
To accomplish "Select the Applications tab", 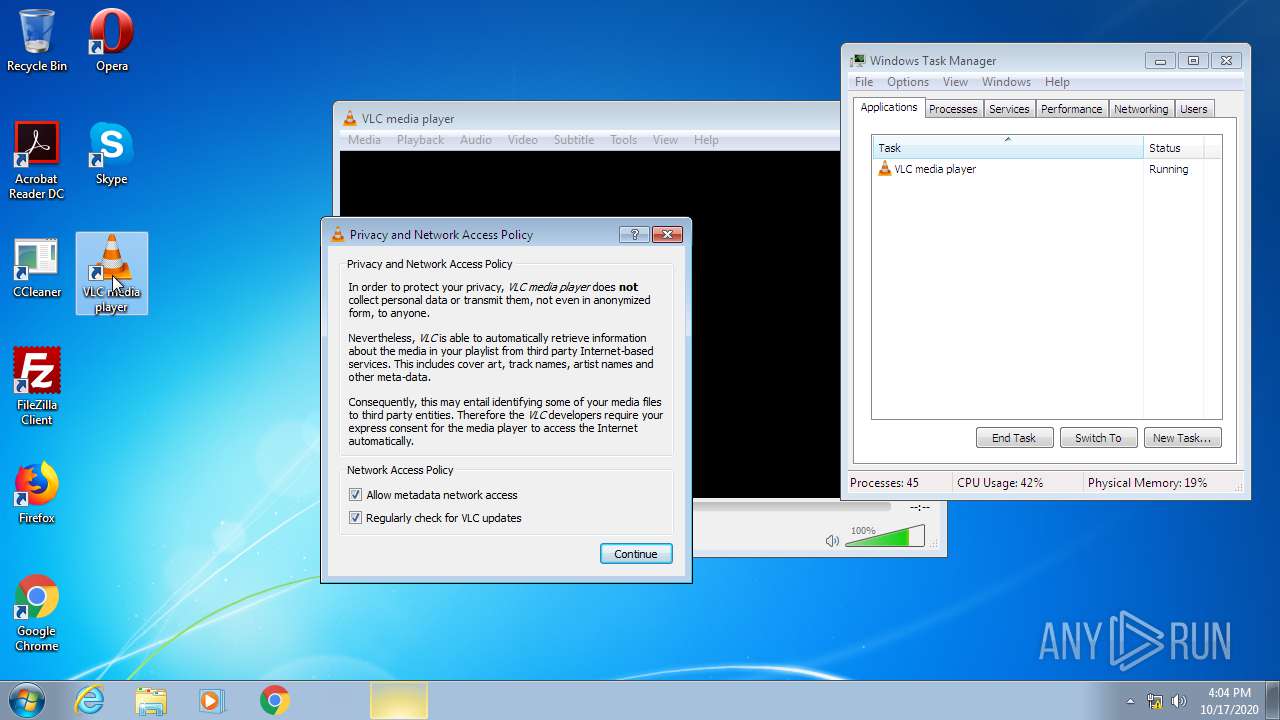I will click(x=889, y=108).
